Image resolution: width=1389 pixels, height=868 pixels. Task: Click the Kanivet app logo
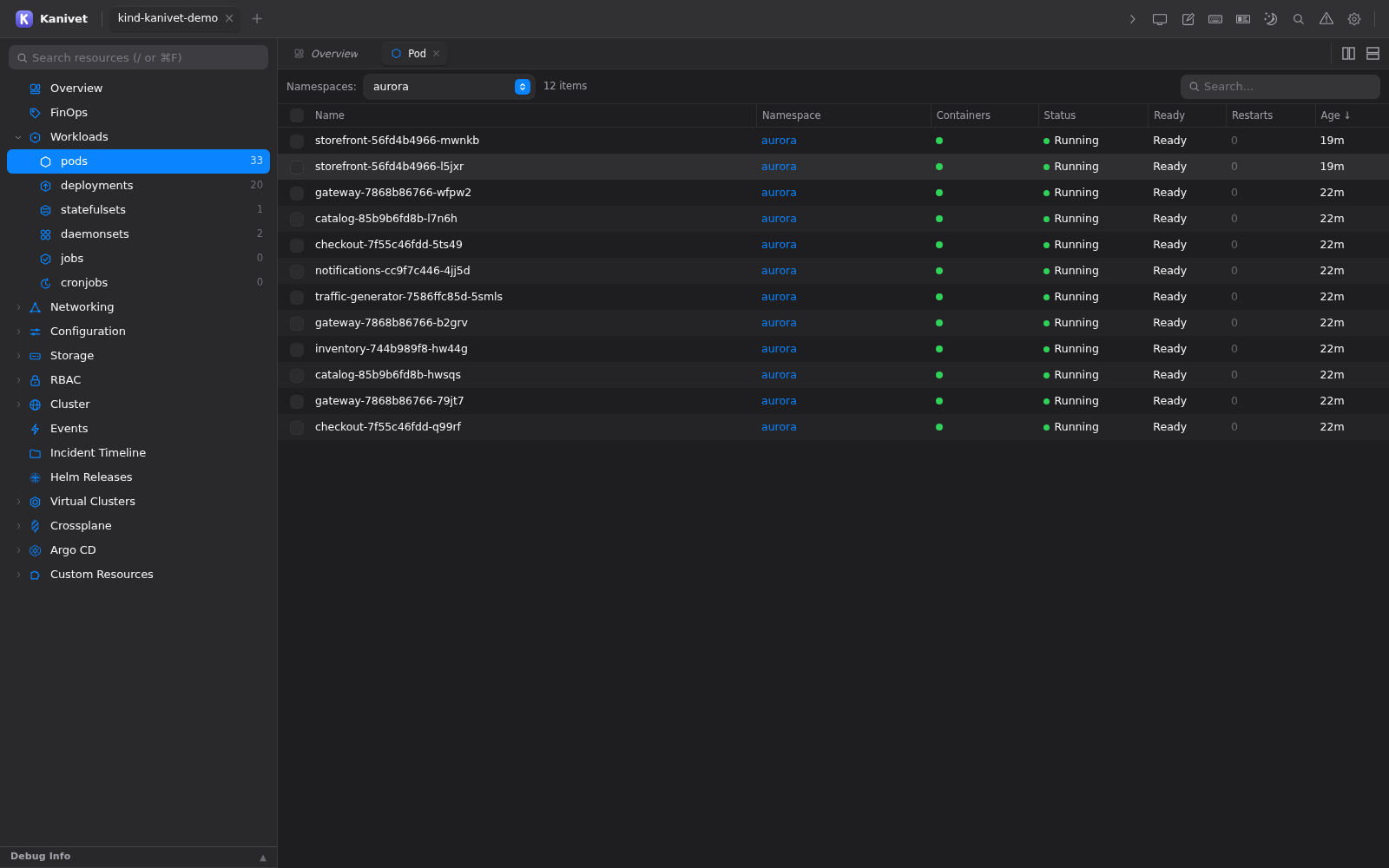(24, 18)
